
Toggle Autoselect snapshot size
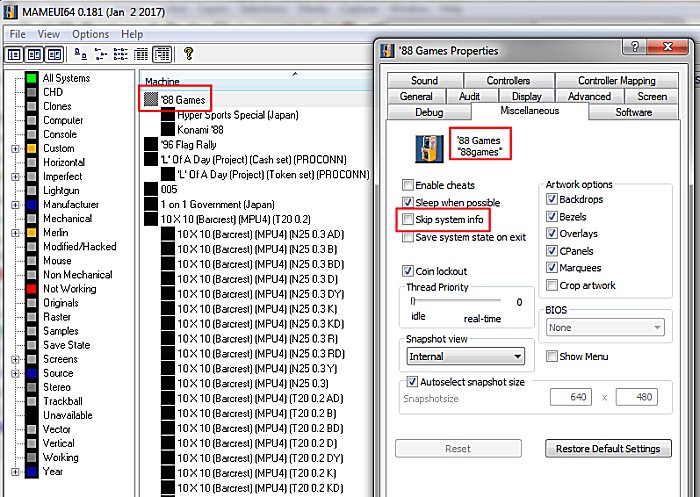click(412, 382)
